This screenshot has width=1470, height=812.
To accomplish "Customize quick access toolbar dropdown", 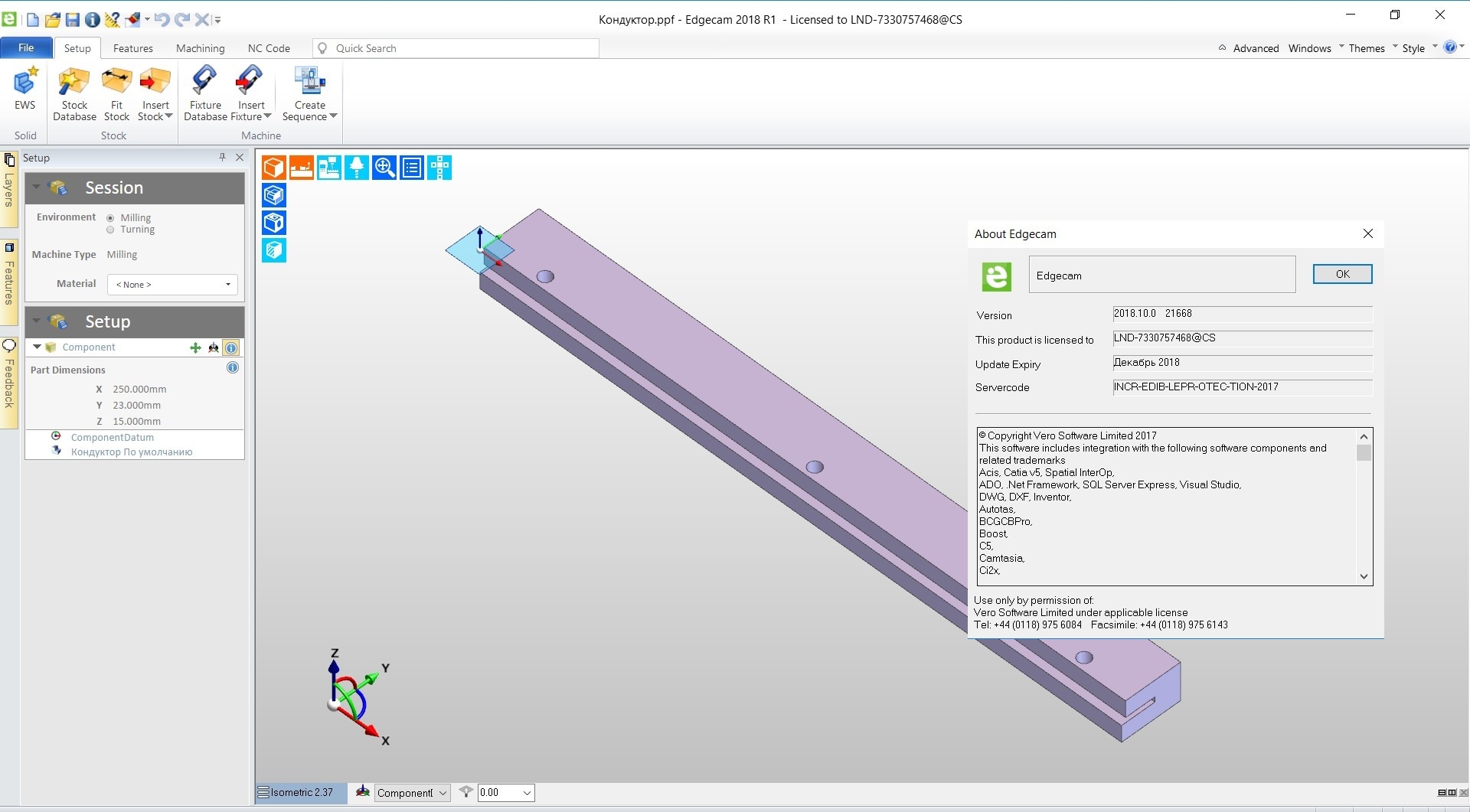I will tap(217, 20).
